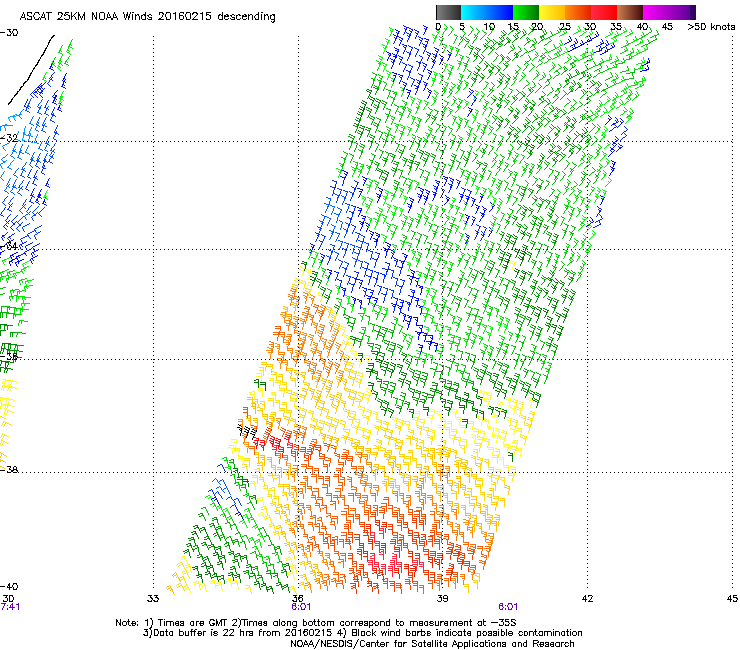Pick the red 30-35 knots legend swatch
Image resolution: width=740 pixels, height=650 pixels.
pos(604,12)
